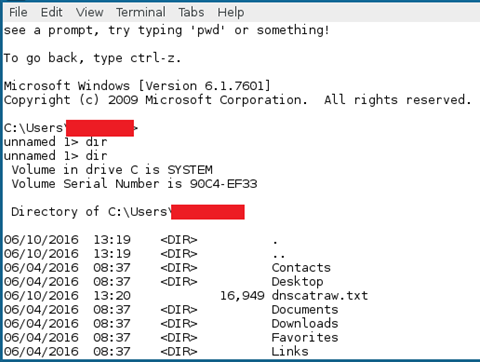480x362 pixels.
Task: Click the Favorites directory entry
Action: 305,337
